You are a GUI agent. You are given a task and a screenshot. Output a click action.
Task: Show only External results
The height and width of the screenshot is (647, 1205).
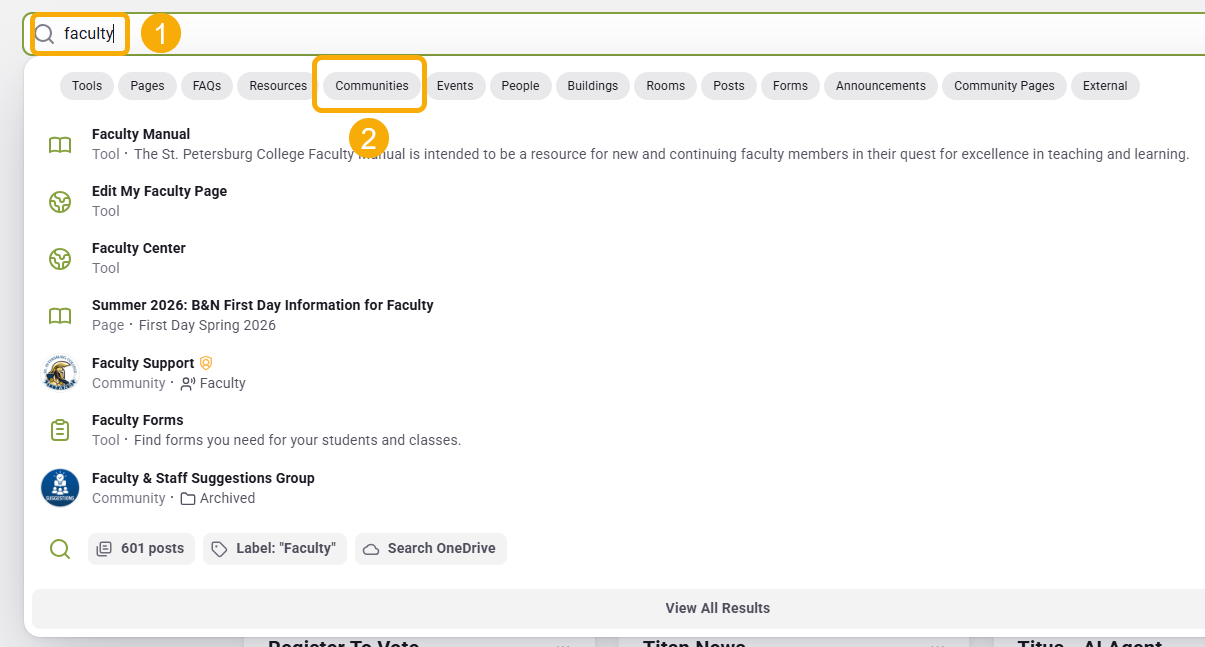coord(1105,86)
